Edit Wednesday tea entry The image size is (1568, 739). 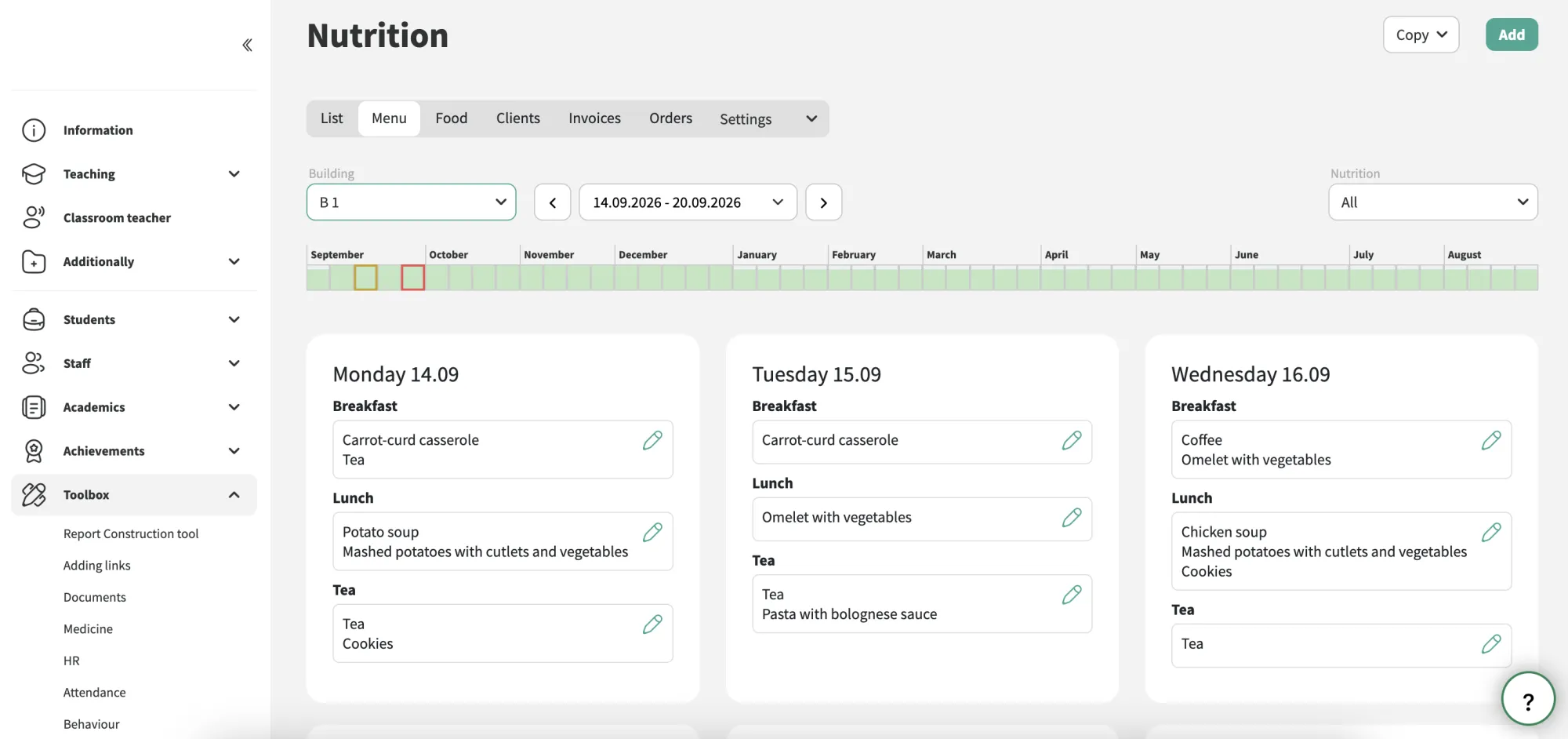click(1491, 644)
